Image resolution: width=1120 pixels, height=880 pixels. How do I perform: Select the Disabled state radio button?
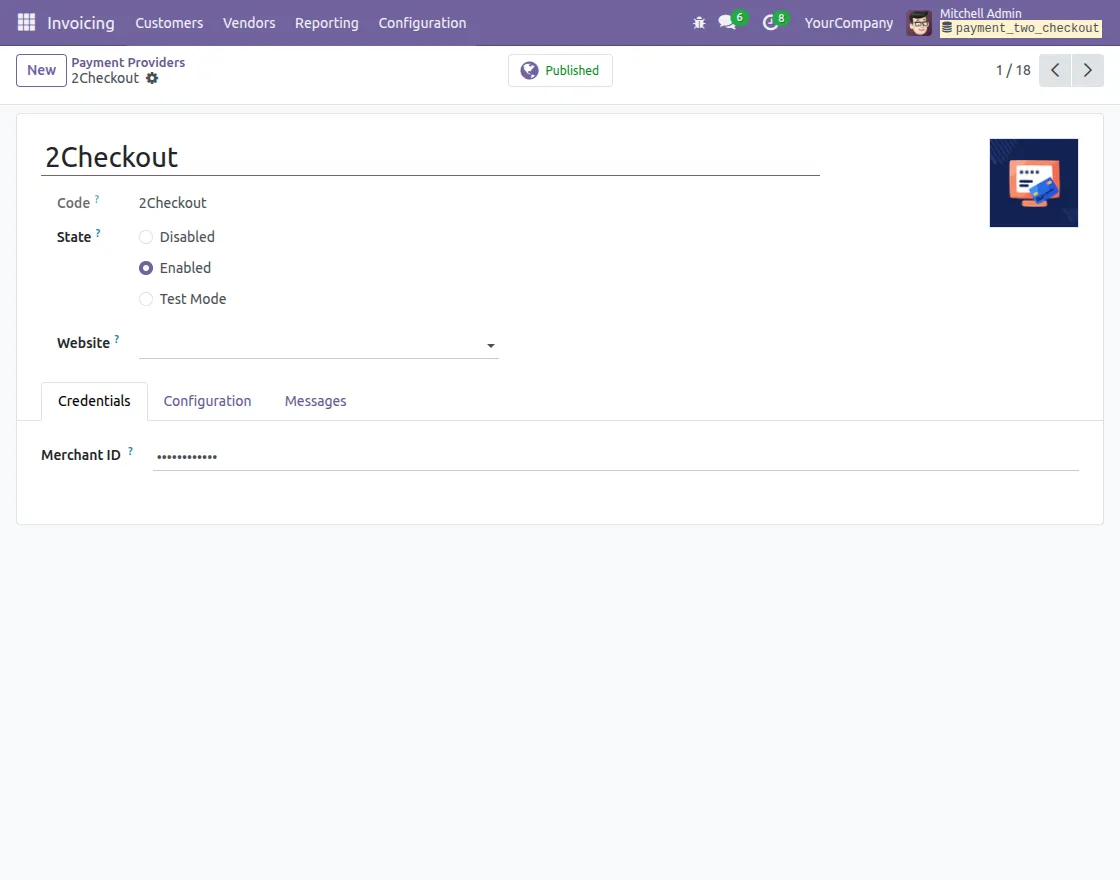pos(146,236)
